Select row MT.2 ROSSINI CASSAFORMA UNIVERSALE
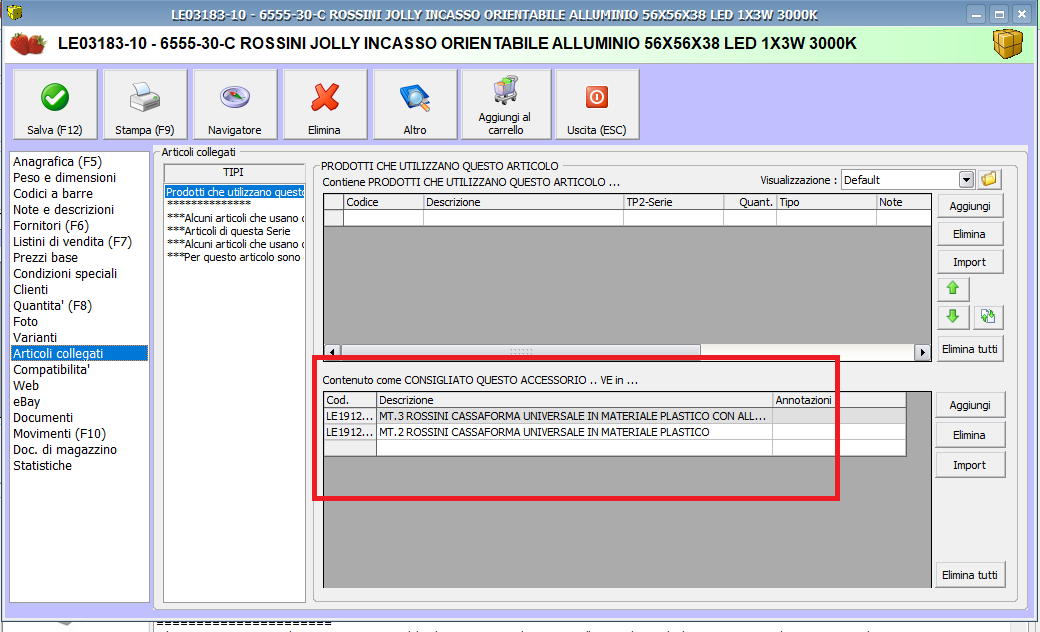The width and height of the screenshot is (1040, 632). click(x=615, y=432)
